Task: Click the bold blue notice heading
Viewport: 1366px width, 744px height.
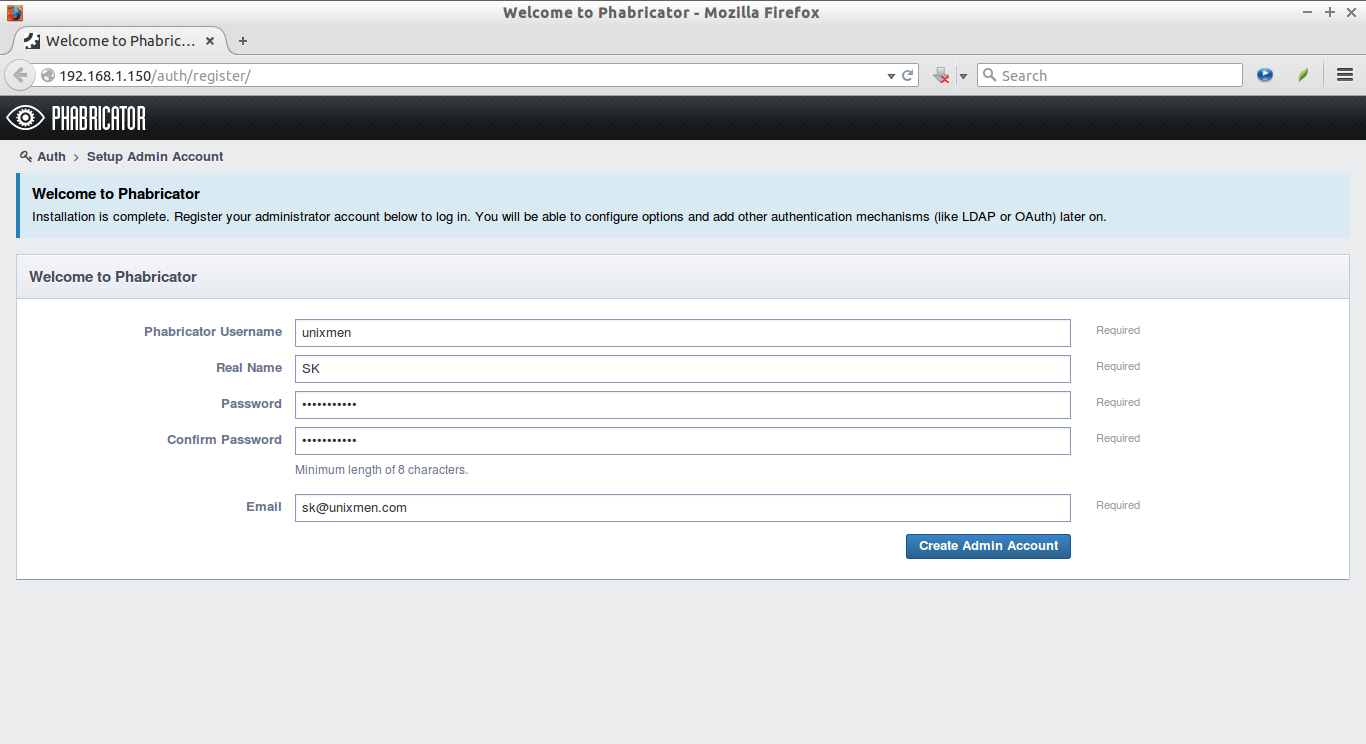Action: (x=116, y=194)
